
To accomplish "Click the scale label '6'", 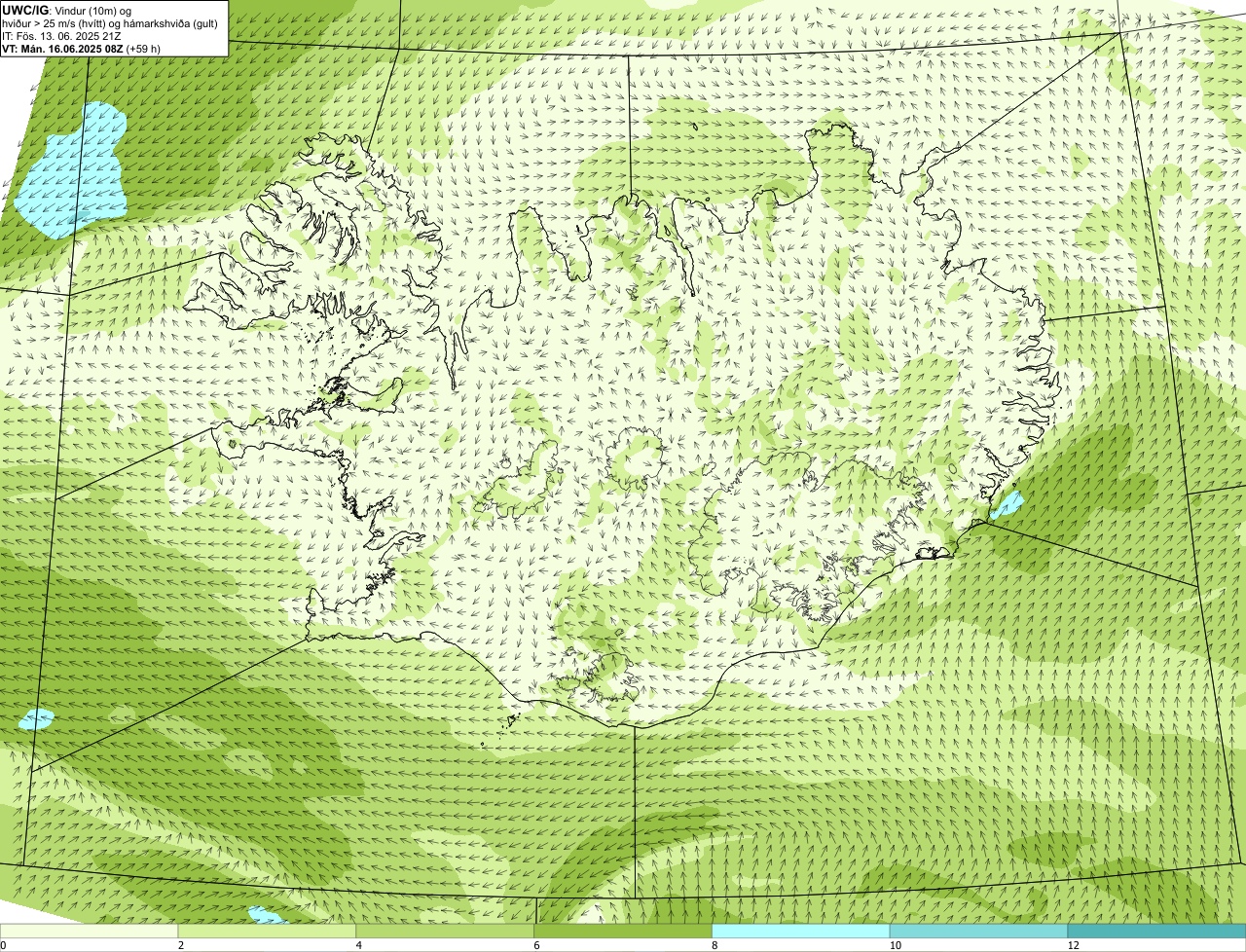I will (536, 945).
